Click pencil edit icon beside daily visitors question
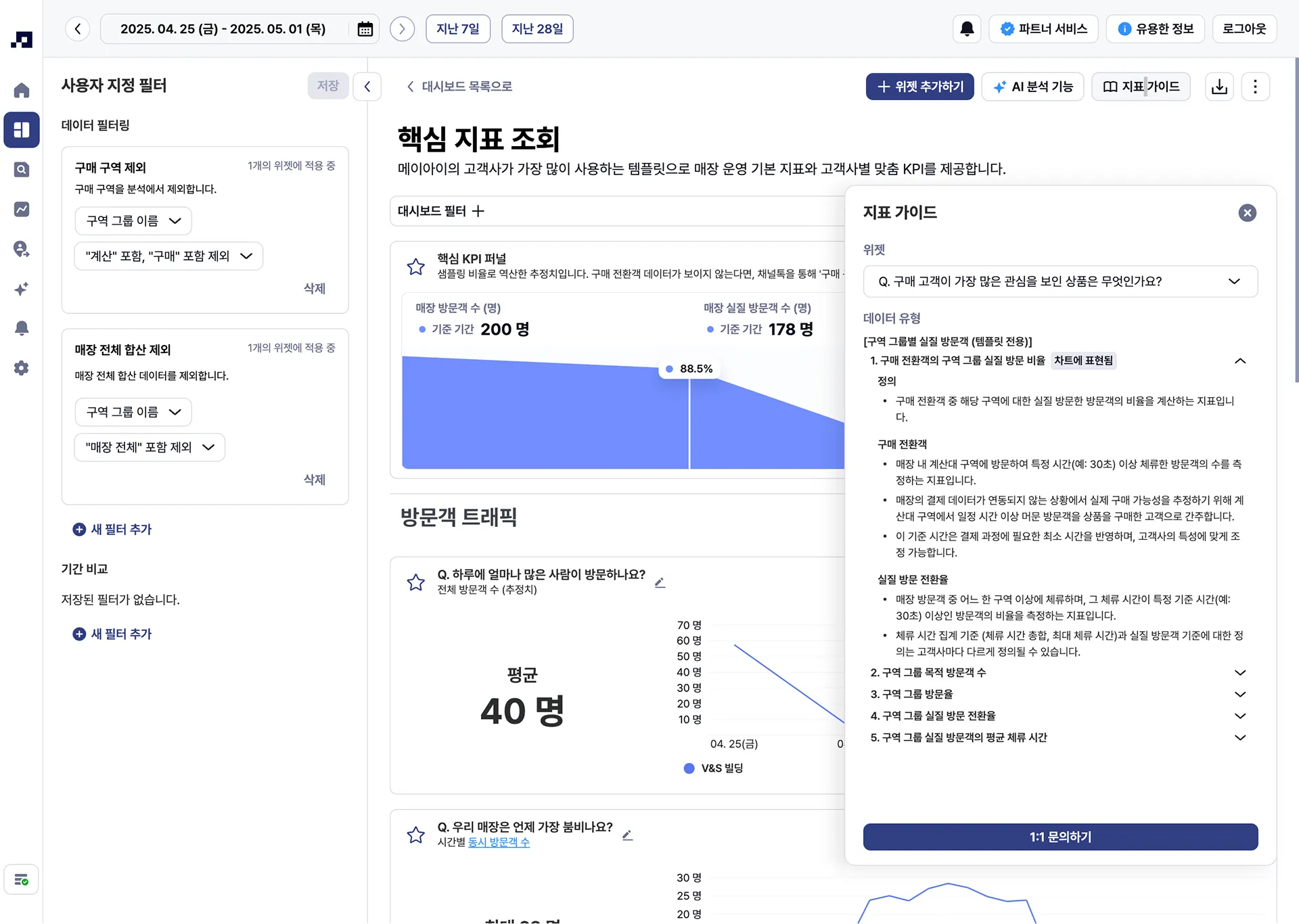 point(660,582)
